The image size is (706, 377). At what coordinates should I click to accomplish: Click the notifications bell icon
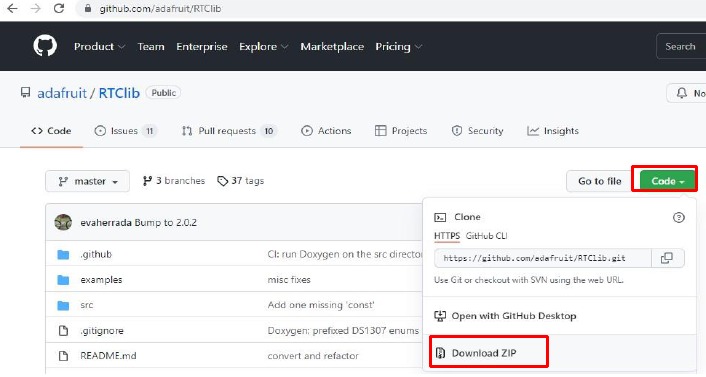tap(682, 93)
